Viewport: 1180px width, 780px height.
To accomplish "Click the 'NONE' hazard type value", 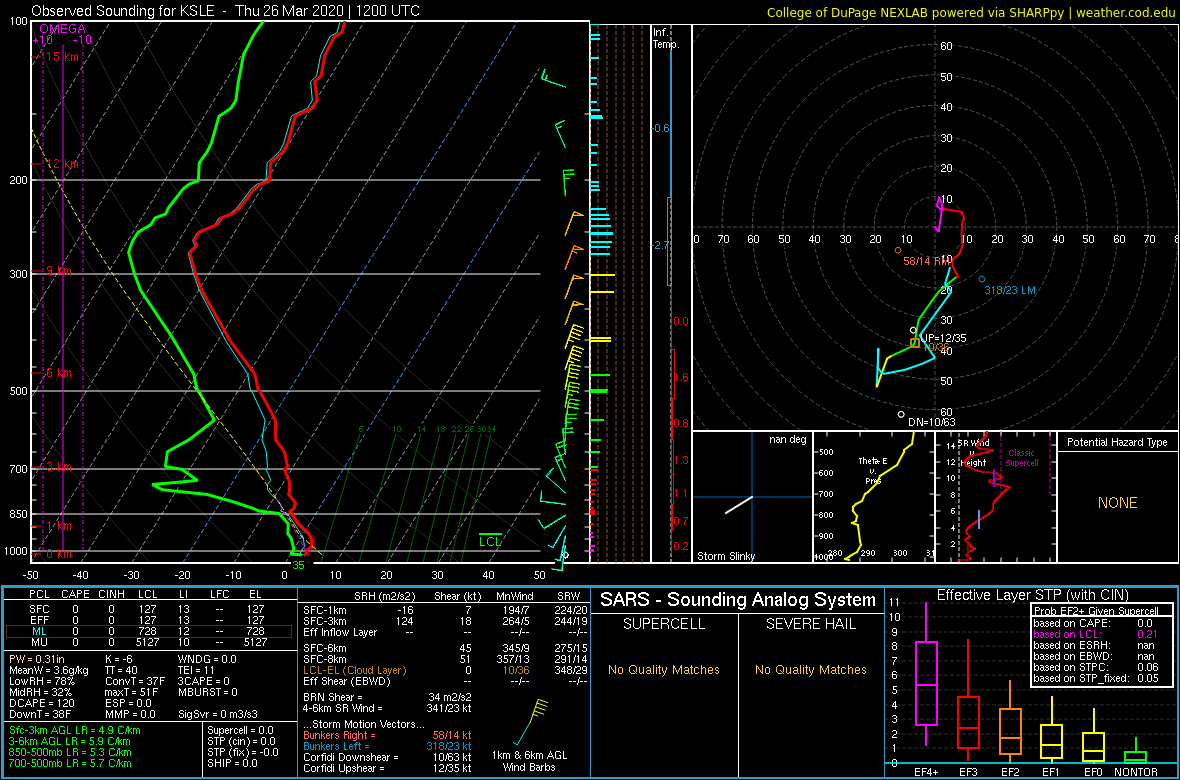I will click(1117, 503).
